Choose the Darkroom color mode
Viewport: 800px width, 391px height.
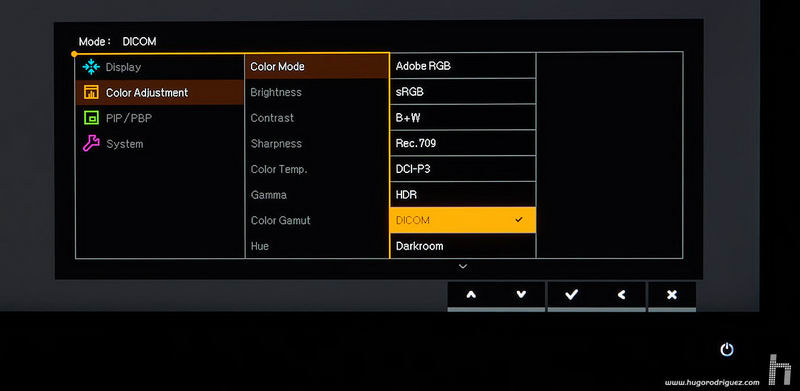(x=463, y=246)
